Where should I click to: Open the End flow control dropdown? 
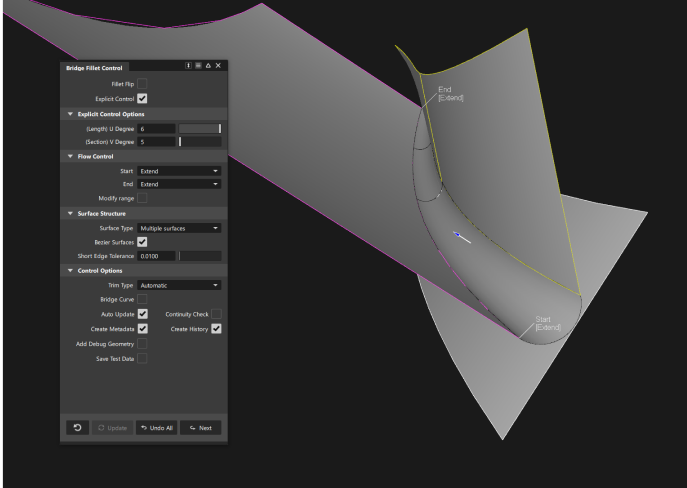[179, 184]
